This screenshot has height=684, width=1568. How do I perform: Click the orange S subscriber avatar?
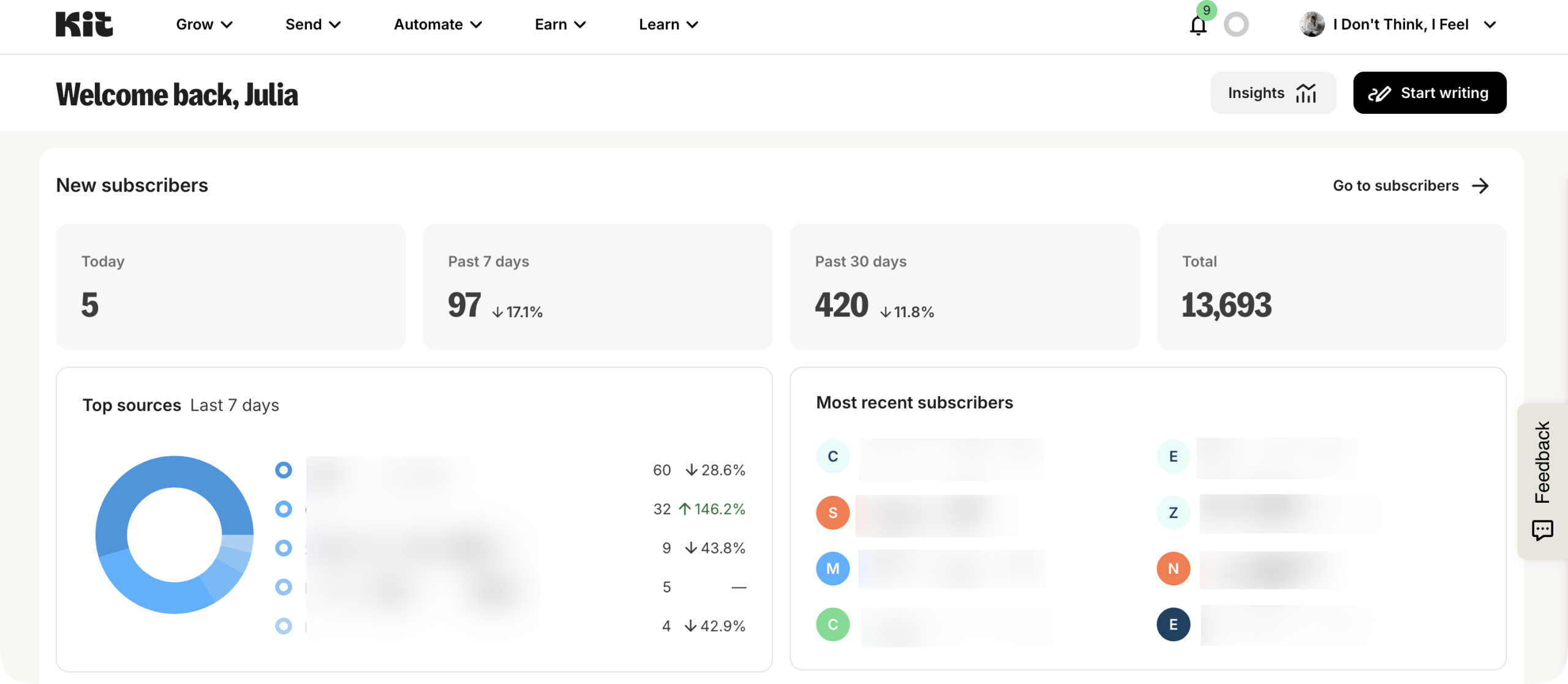tap(832, 513)
